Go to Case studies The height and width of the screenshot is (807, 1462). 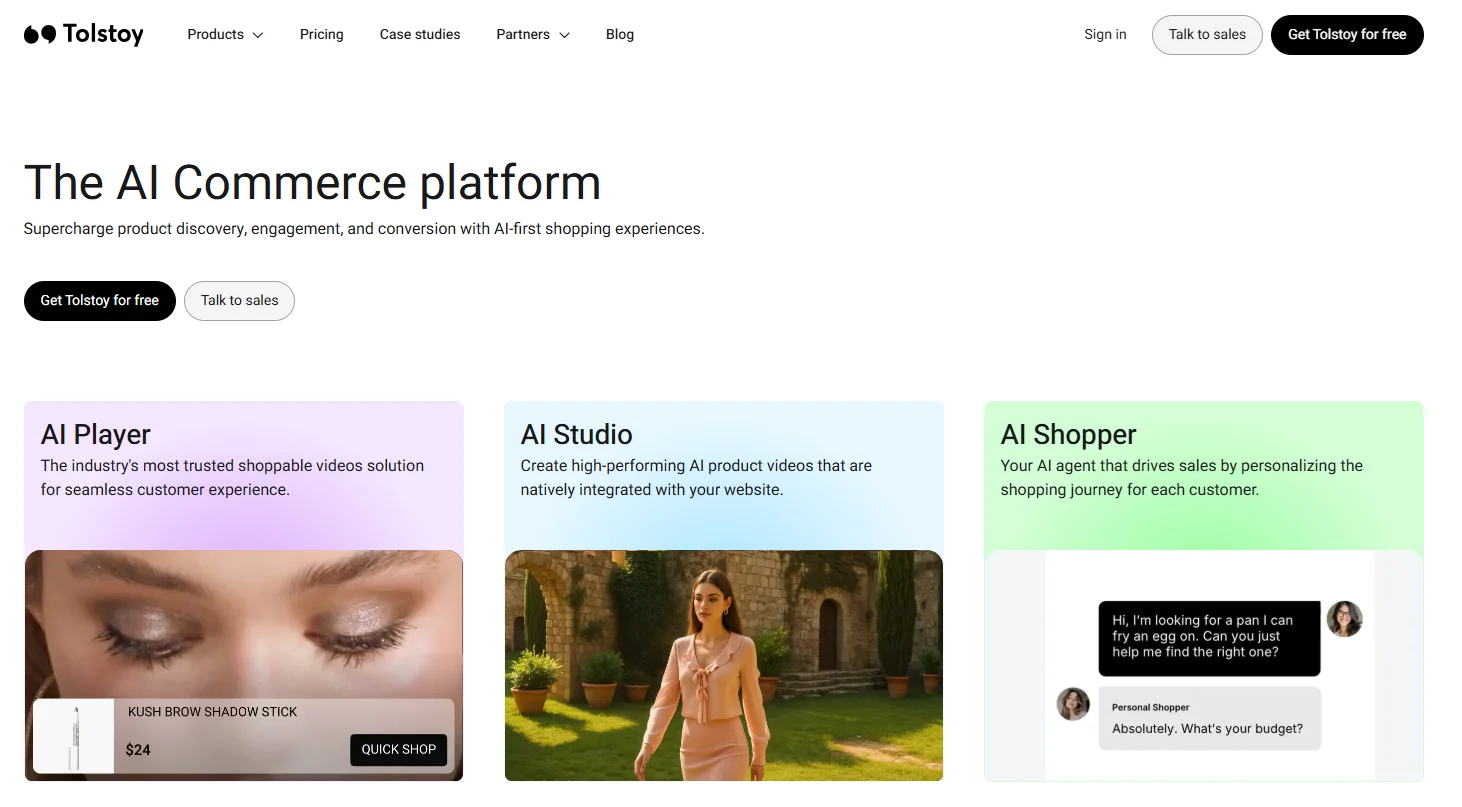[x=420, y=34]
